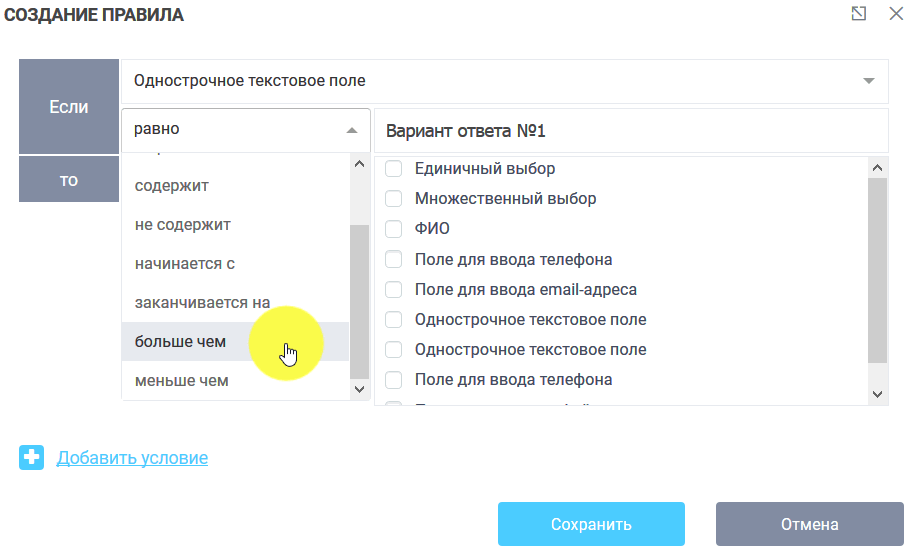The width and height of the screenshot is (907, 551).
Task: Collapse the "равно" condition dropdown
Action: 351,130
